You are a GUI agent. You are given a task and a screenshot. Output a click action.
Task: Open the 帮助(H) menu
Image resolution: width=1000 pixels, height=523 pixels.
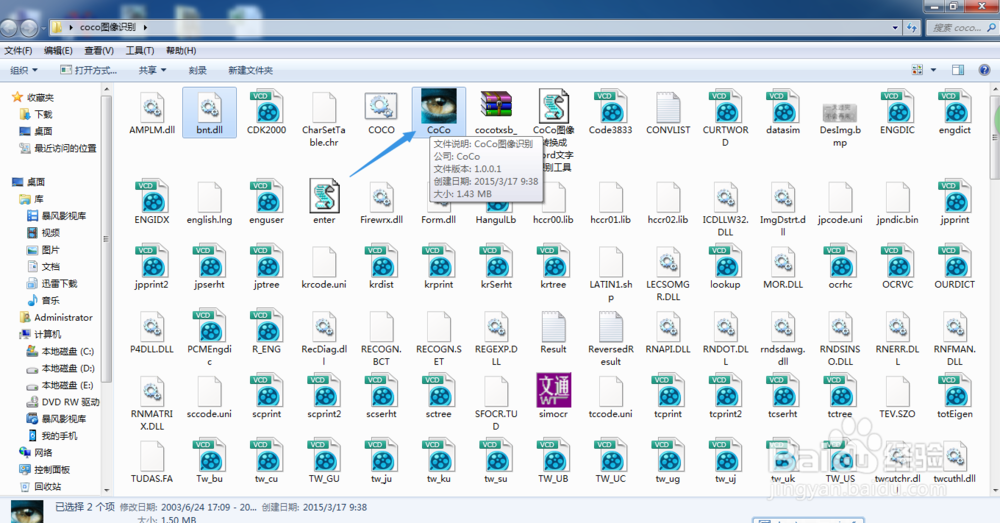point(181,50)
